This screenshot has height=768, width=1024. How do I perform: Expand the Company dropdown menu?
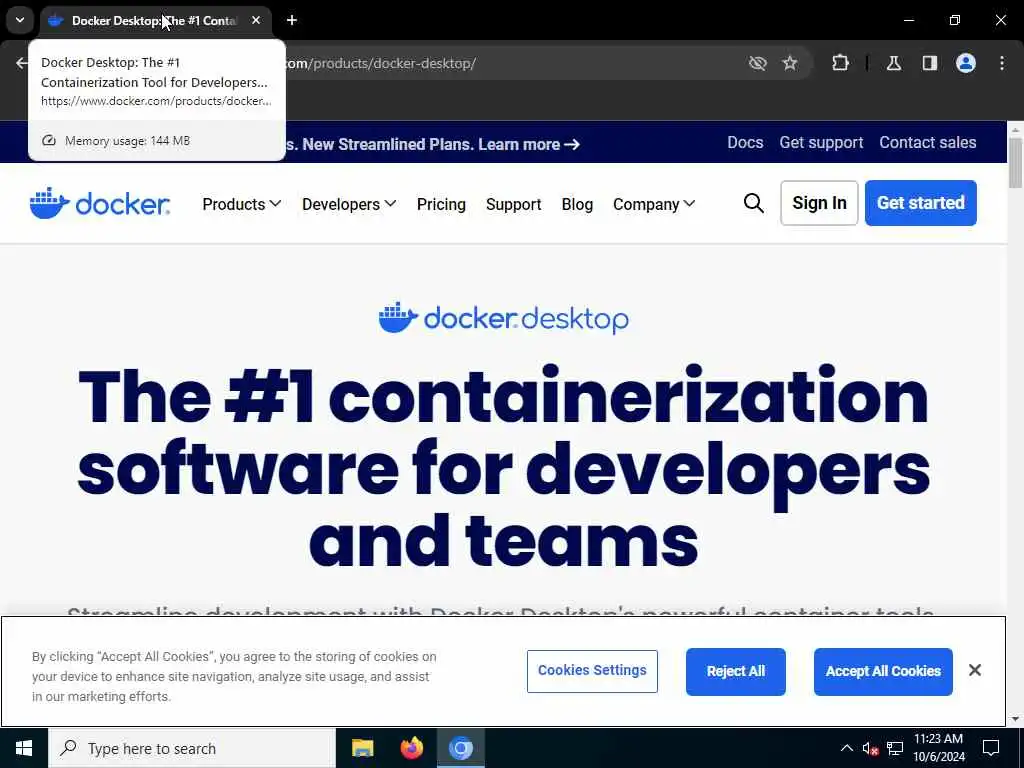[654, 204]
